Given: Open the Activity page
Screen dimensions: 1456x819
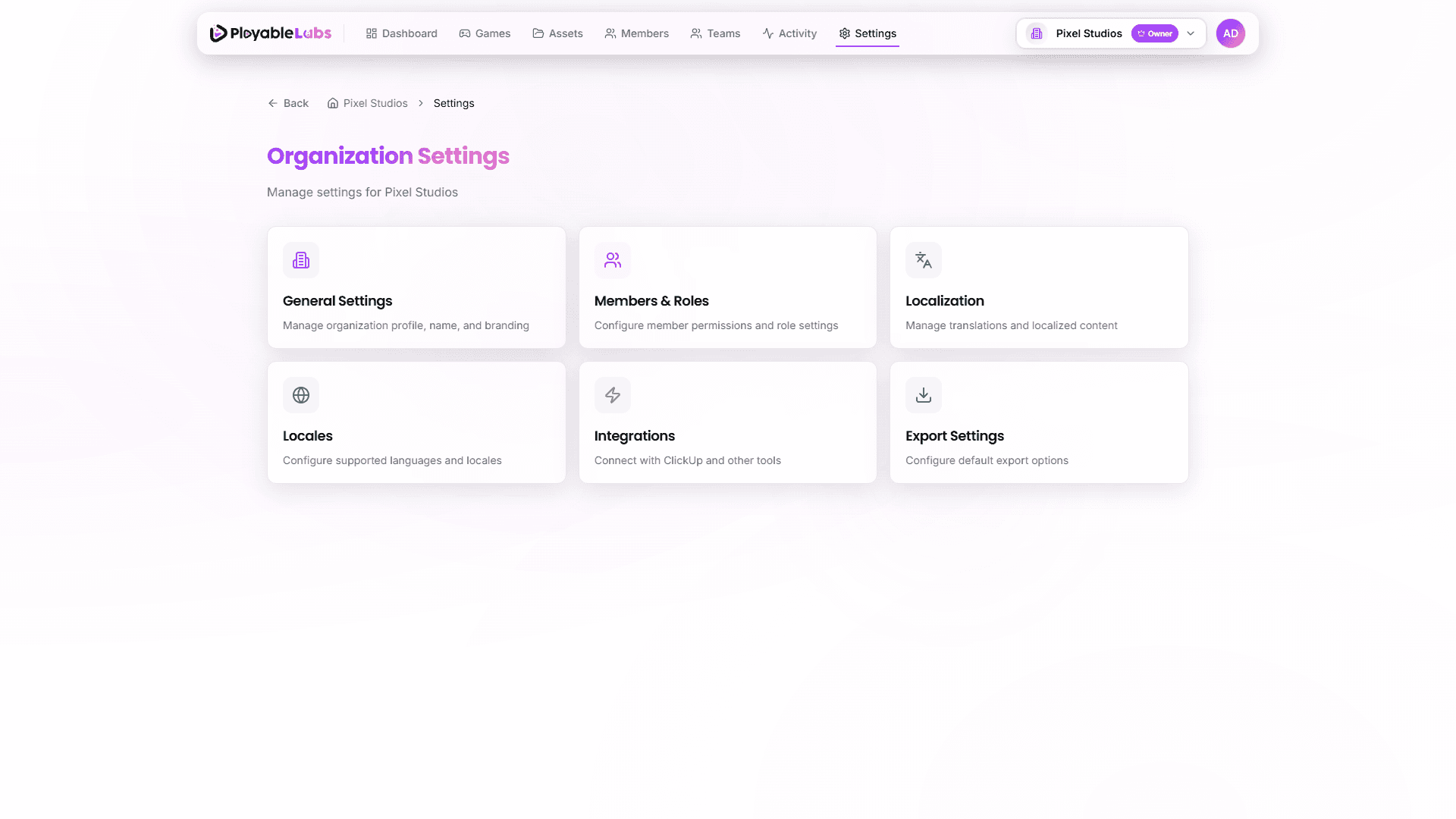Looking at the screenshot, I should click(x=789, y=33).
